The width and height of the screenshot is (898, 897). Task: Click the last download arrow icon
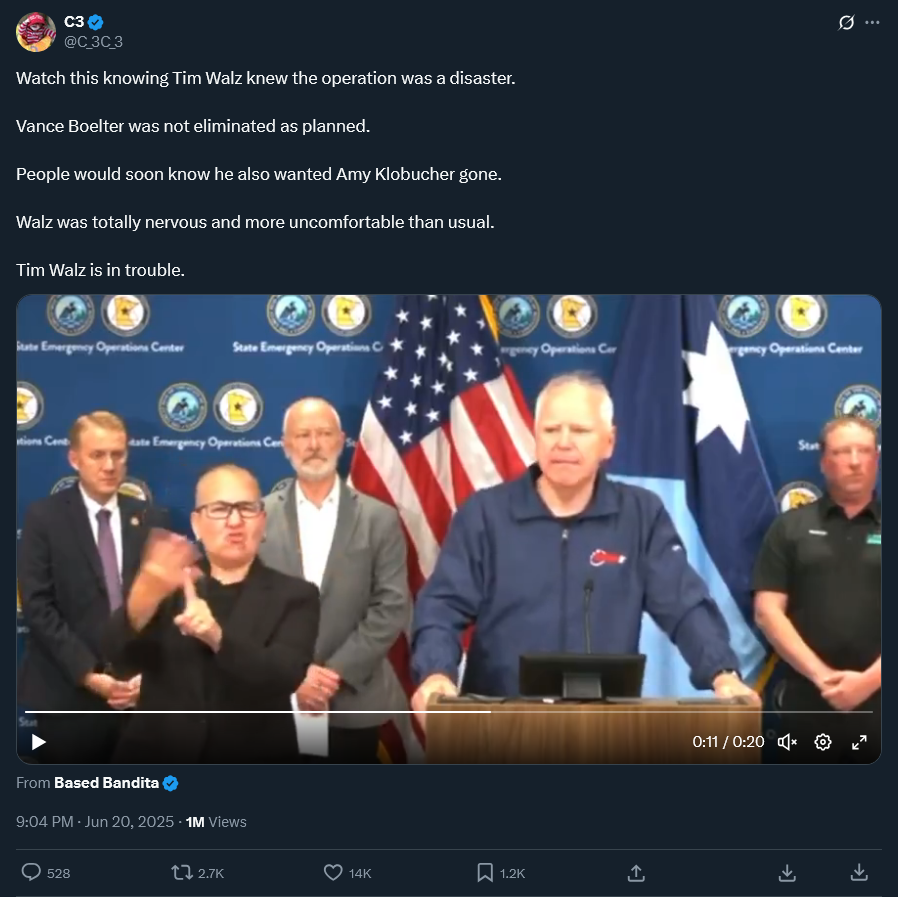coord(858,873)
